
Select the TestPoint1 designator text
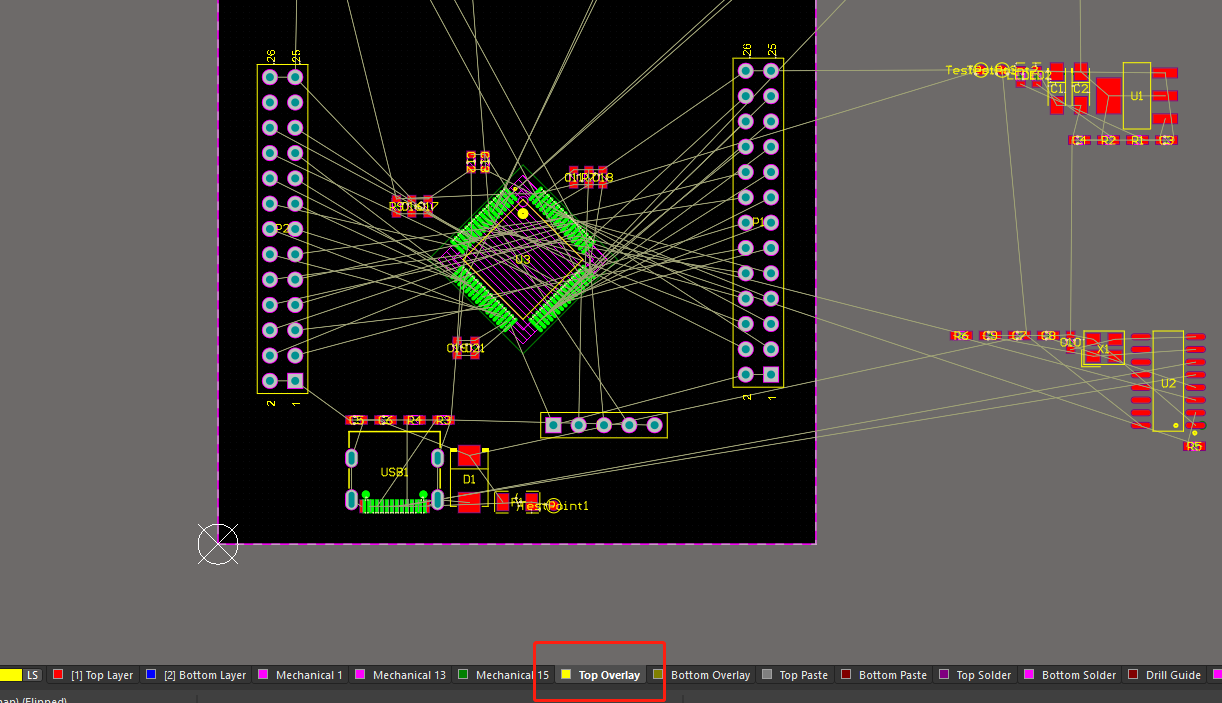pos(549,506)
